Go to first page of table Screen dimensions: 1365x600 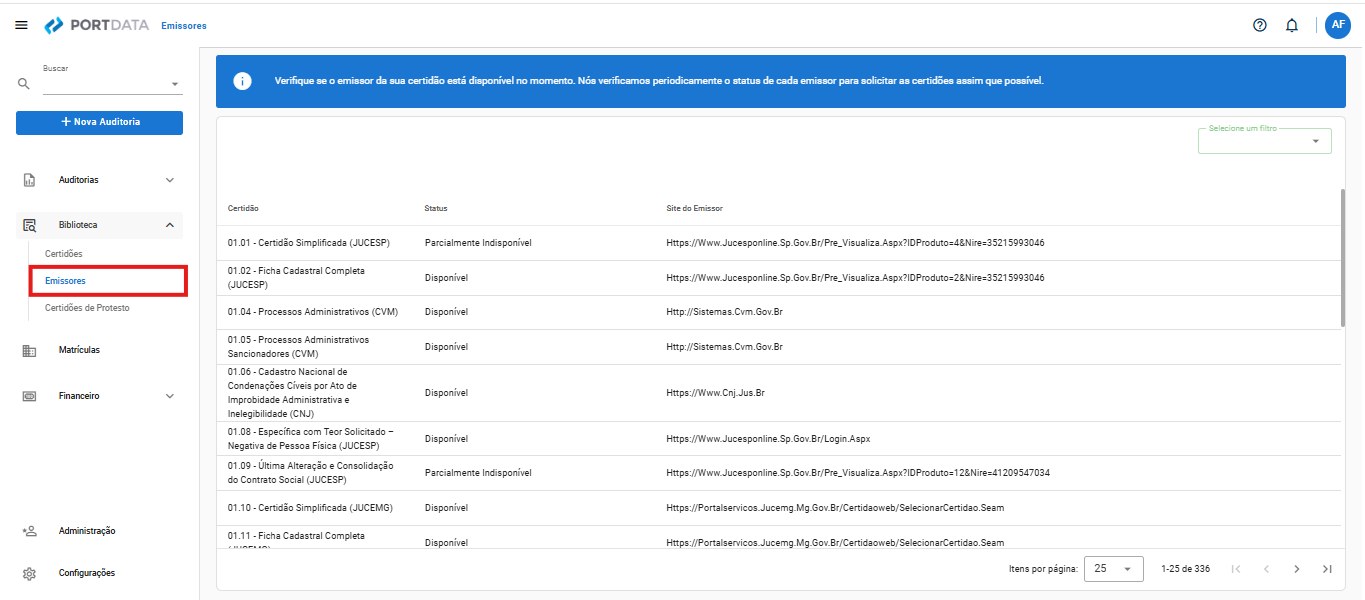tap(1236, 569)
